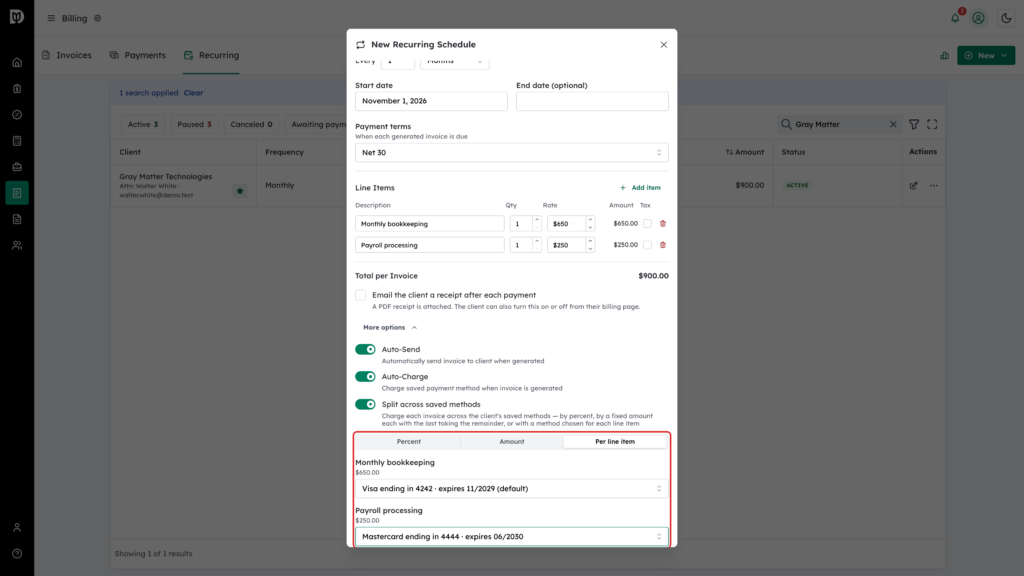Switch to the Payments tab
The height and width of the screenshot is (576, 1024).
137,56
